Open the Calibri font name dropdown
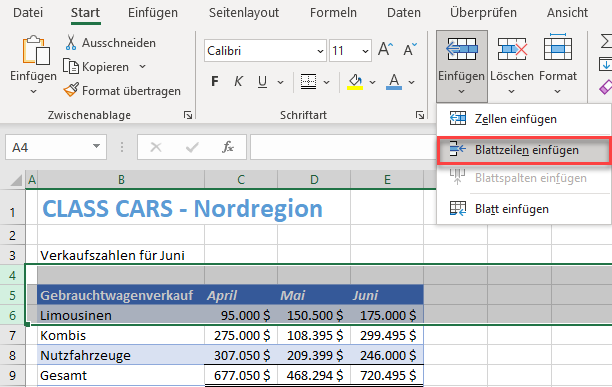 point(320,51)
